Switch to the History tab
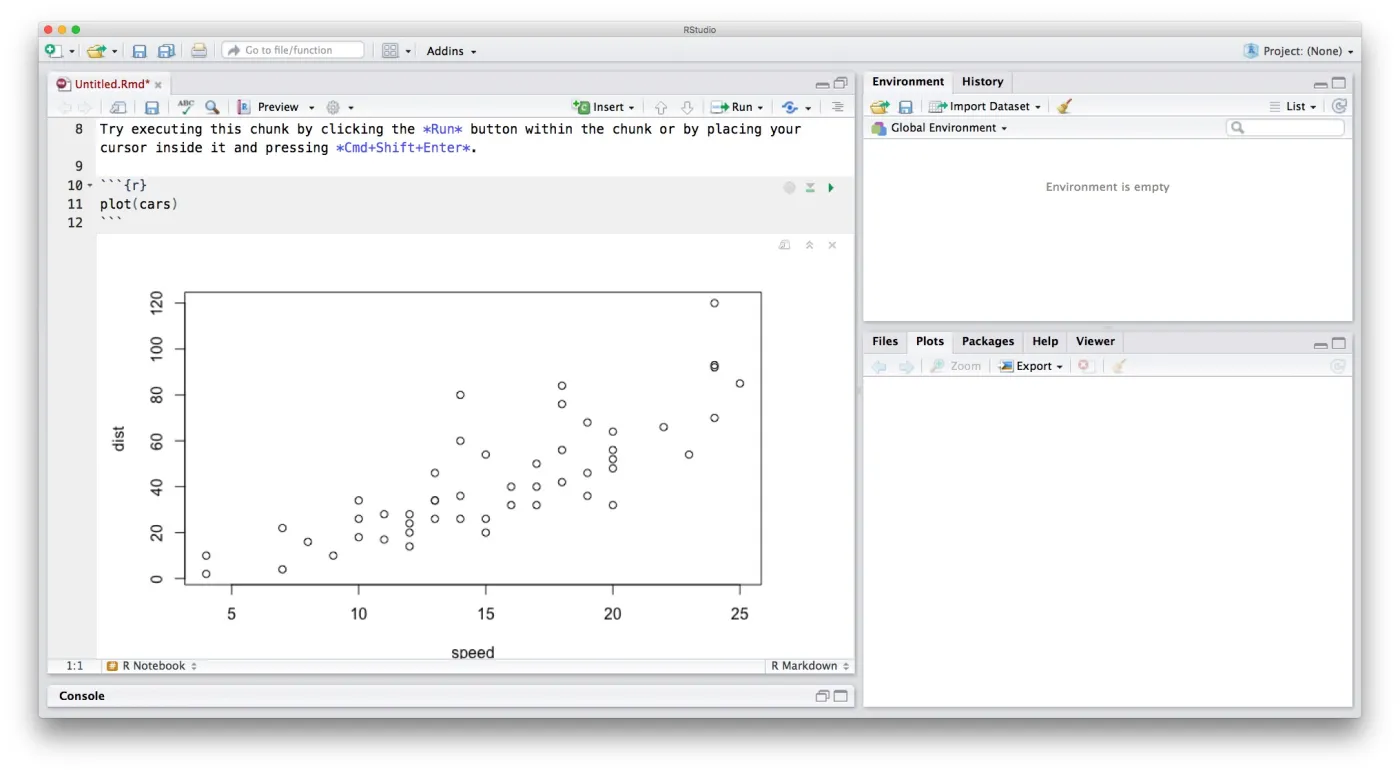This screenshot has height=773, width=1400. coord(982,82)
